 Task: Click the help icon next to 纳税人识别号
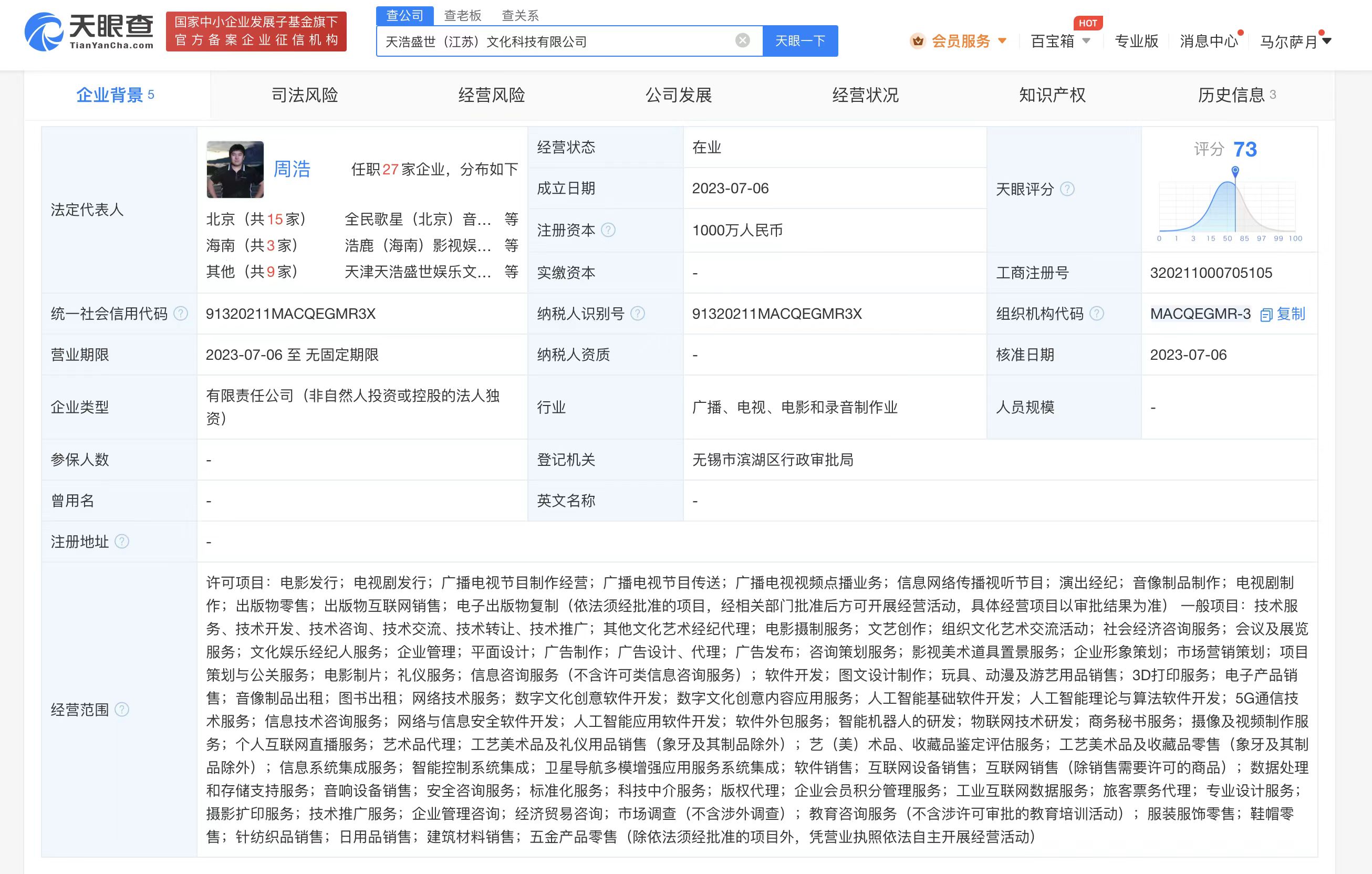(x=638, y=314)
